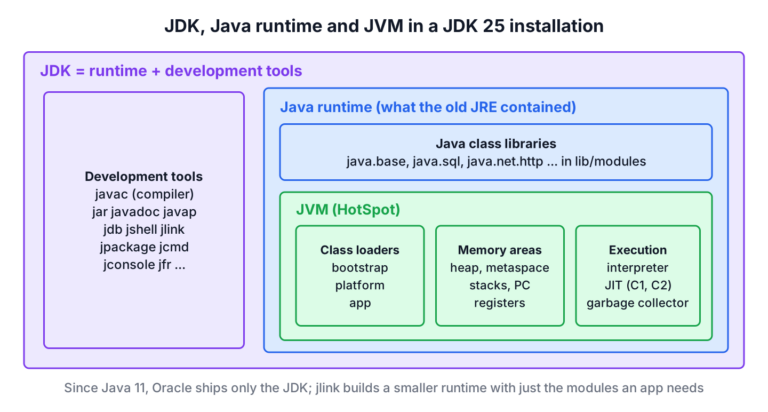
Task: Select 'garbage collector' under Execution
Action: point(638,303)
